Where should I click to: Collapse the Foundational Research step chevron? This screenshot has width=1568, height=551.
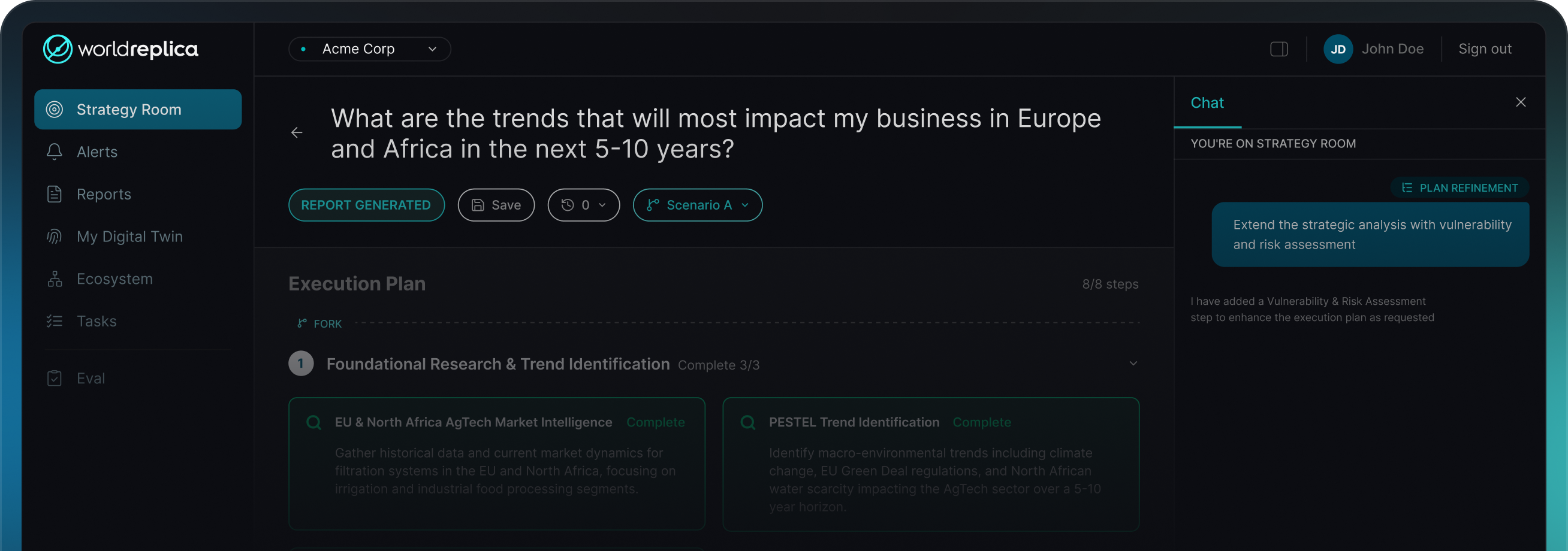(1133, 364)
